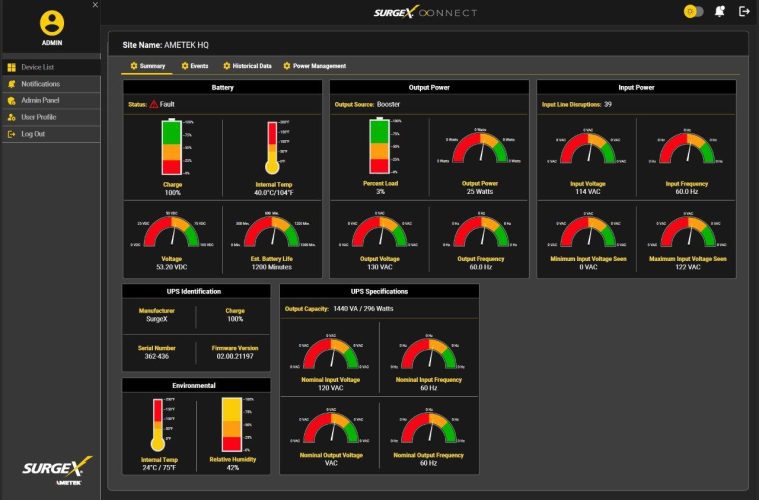Click the Nominal Input Voltage gauge

tap(331, 353)
